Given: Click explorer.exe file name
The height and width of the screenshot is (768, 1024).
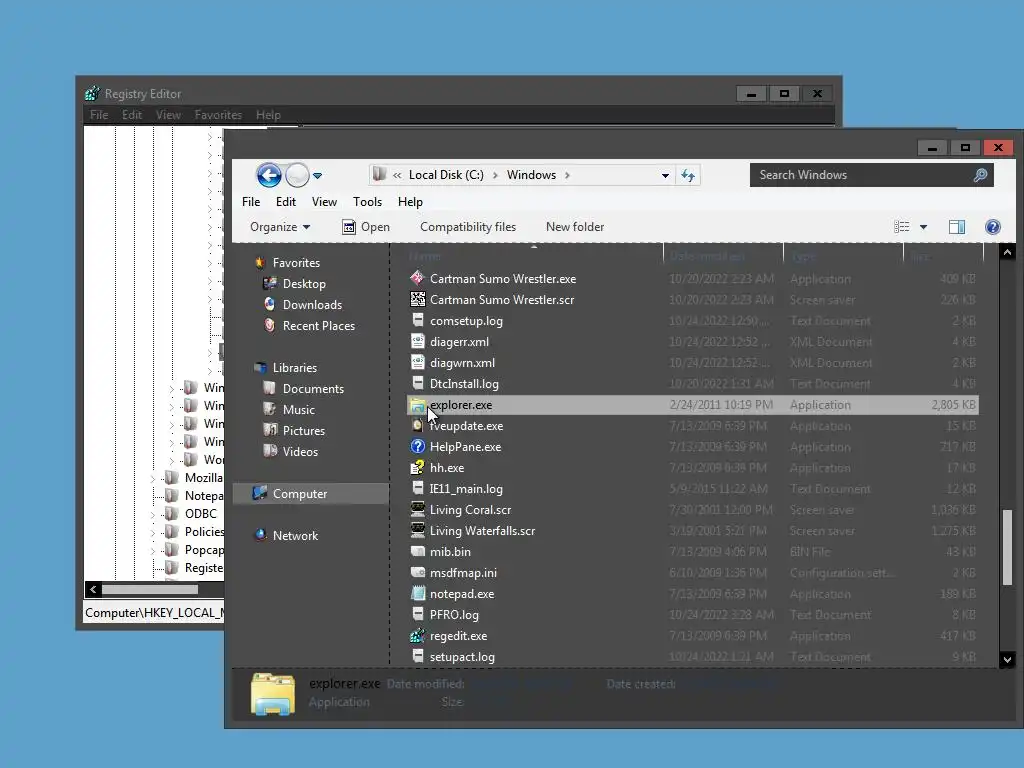Looking at the screenshot, I should (x=461, y=405).
